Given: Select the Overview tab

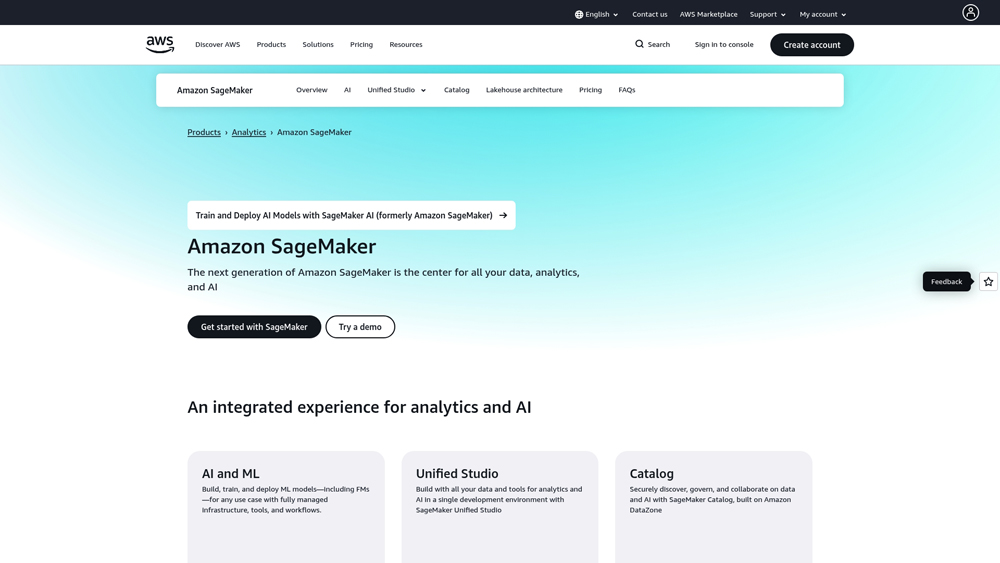Looking at the screenshot, I should click(x=311, y=90).
